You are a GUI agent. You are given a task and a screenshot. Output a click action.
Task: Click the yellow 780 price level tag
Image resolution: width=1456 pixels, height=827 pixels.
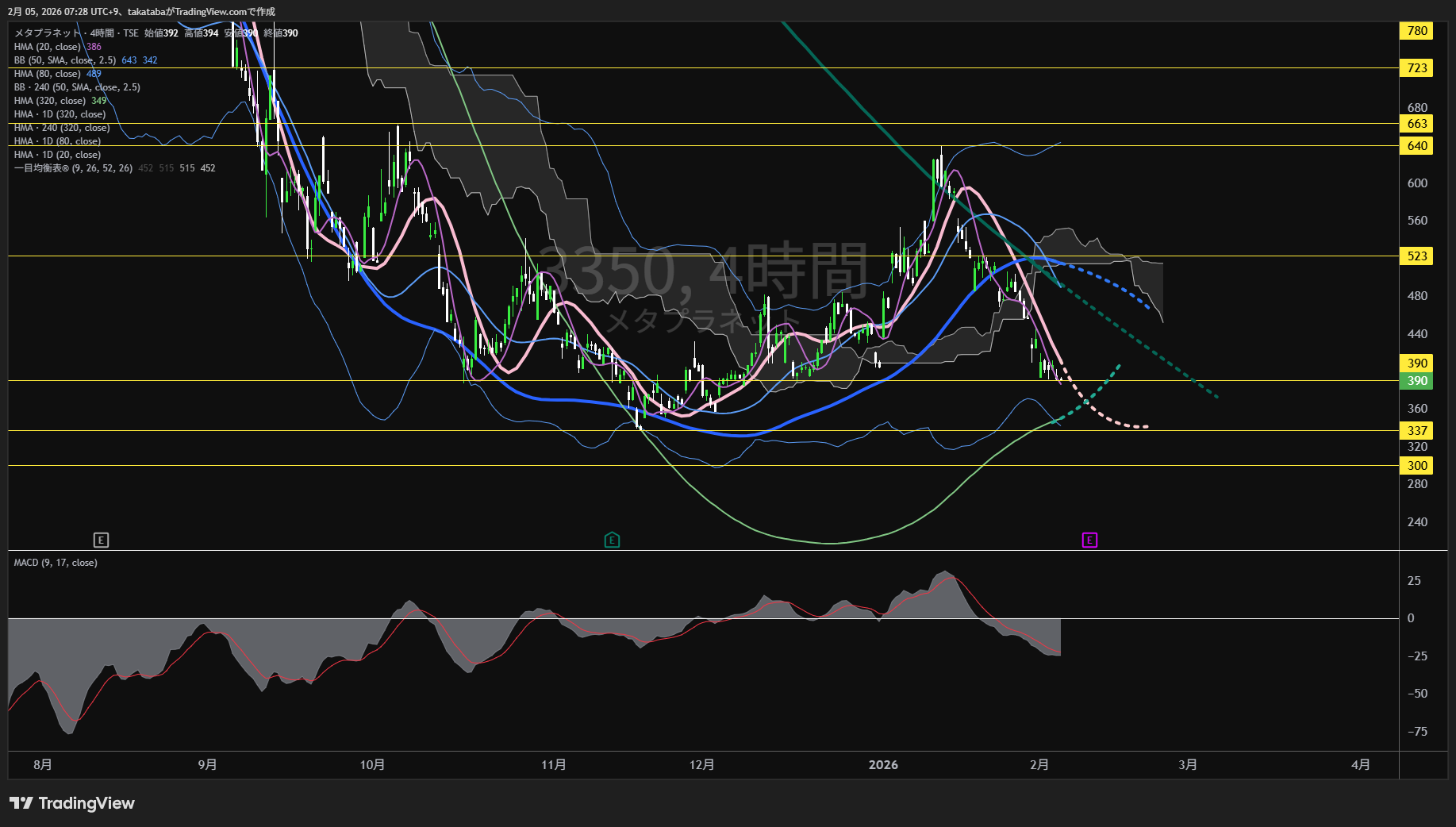point(1416,31)
